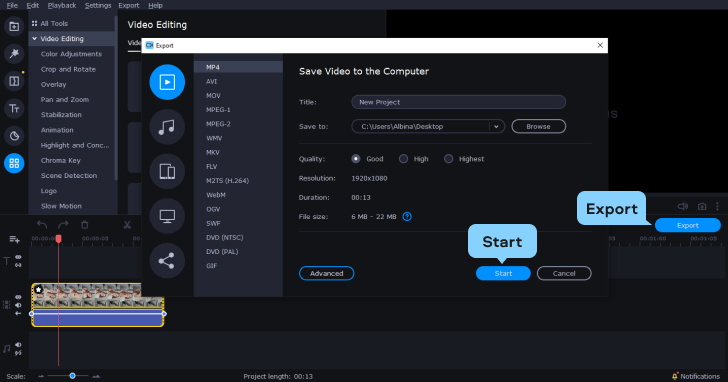The height and width of the screenshot is (382, 728).
Task: Mute the video track audio
Action: (18, 305)
